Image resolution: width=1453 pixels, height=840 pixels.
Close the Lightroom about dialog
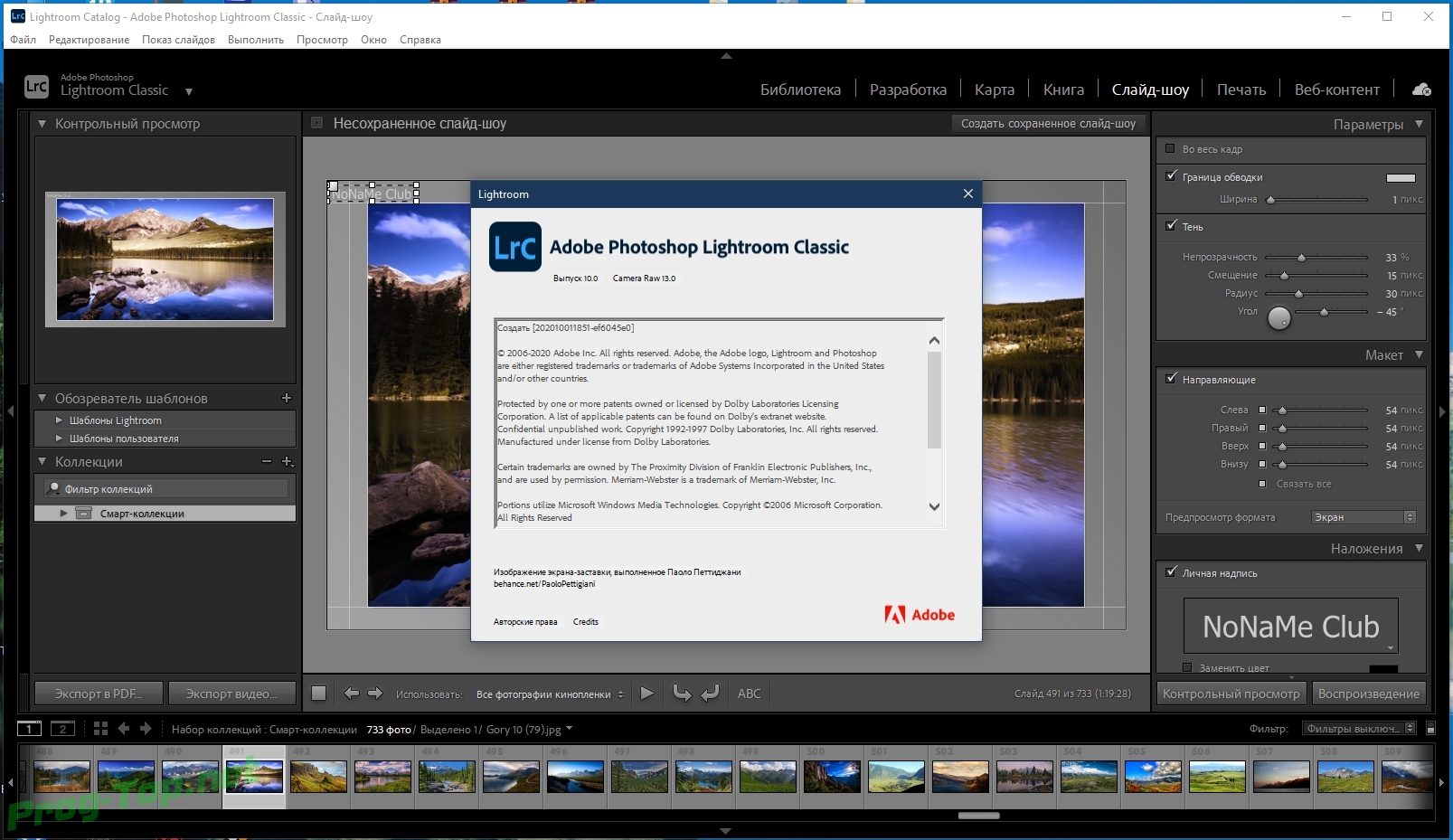[967, 193]
